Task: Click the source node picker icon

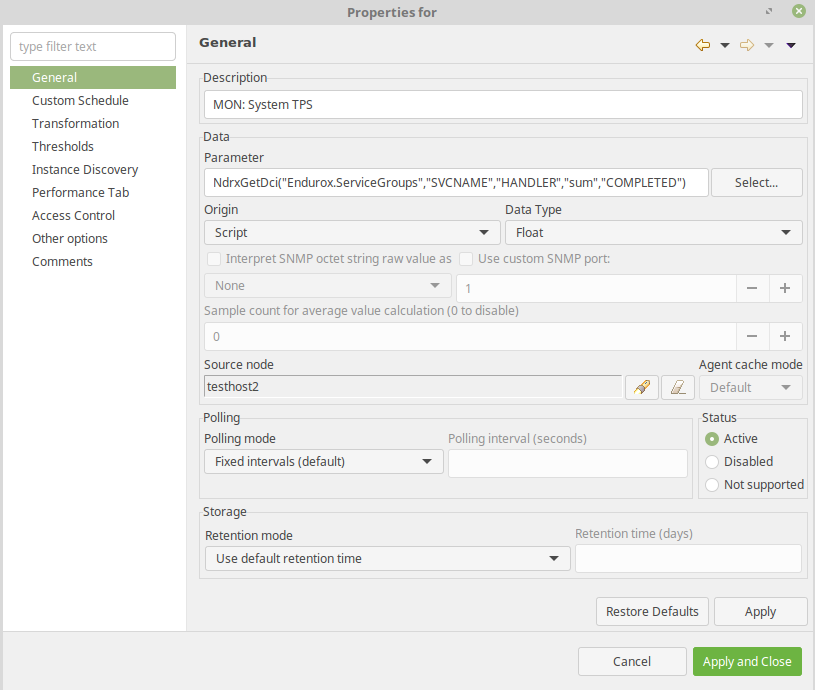Action: coord(641,388)
